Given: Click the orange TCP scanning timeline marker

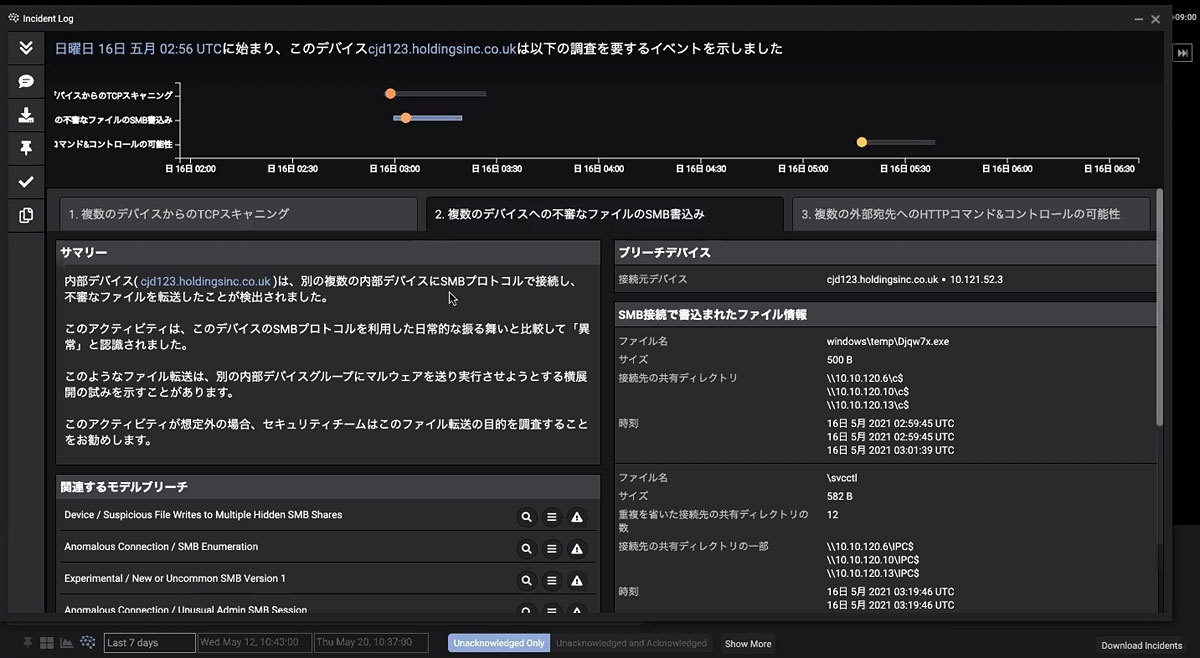Looking at the screenshot, I should click(x=391, y=94).
